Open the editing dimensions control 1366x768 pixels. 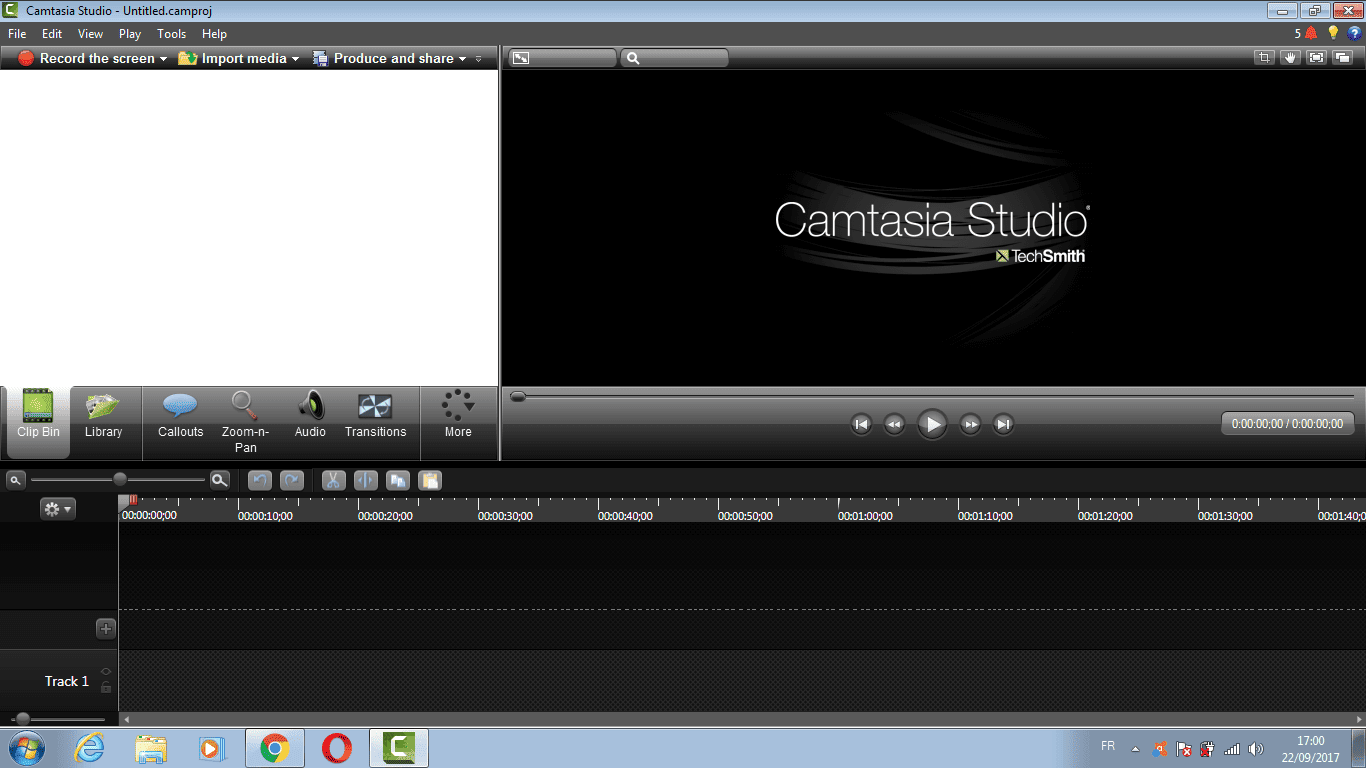click(562, 58)
